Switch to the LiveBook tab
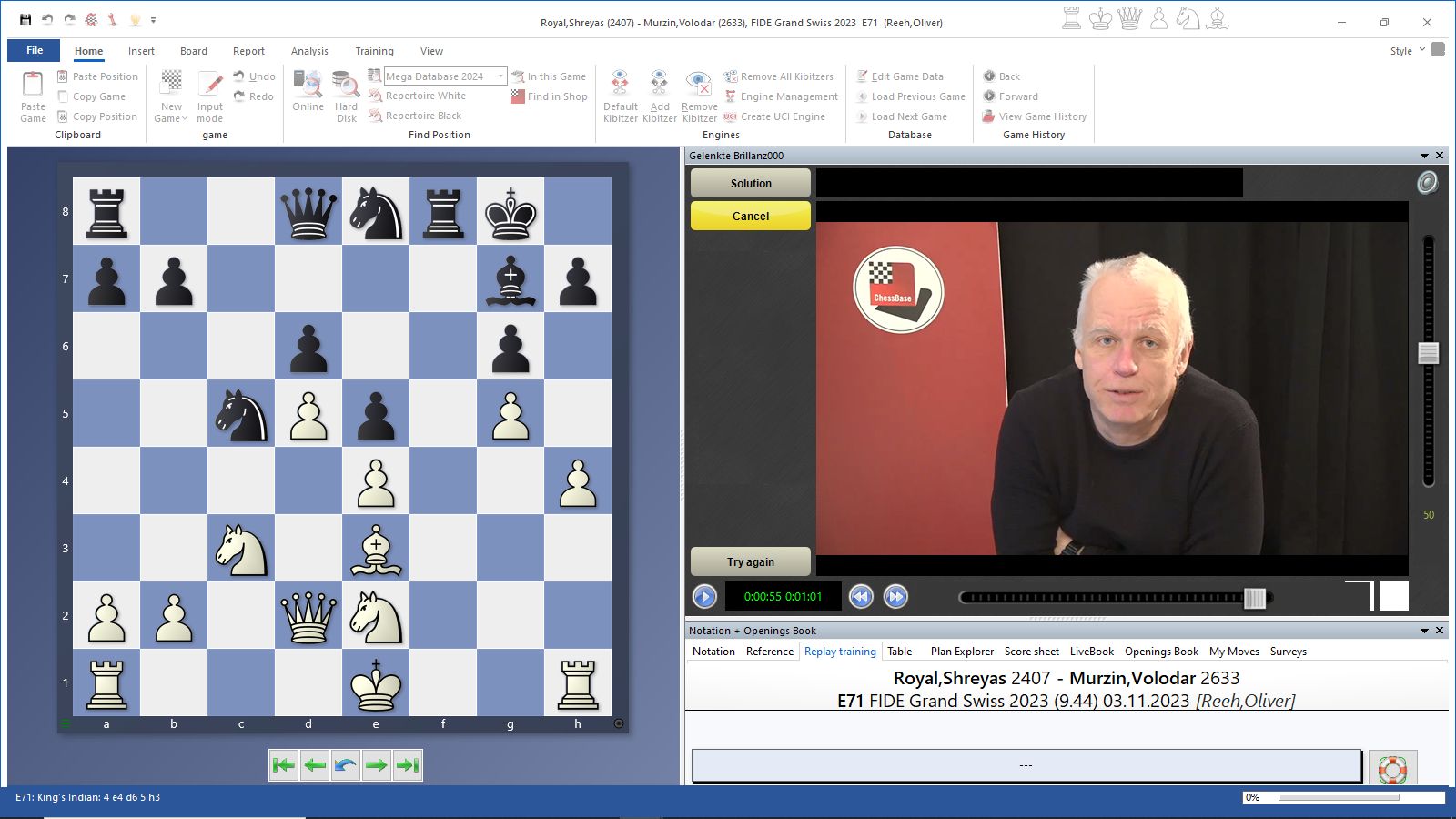This screenshot has height=819, width=1456. tap(1092, 652)
